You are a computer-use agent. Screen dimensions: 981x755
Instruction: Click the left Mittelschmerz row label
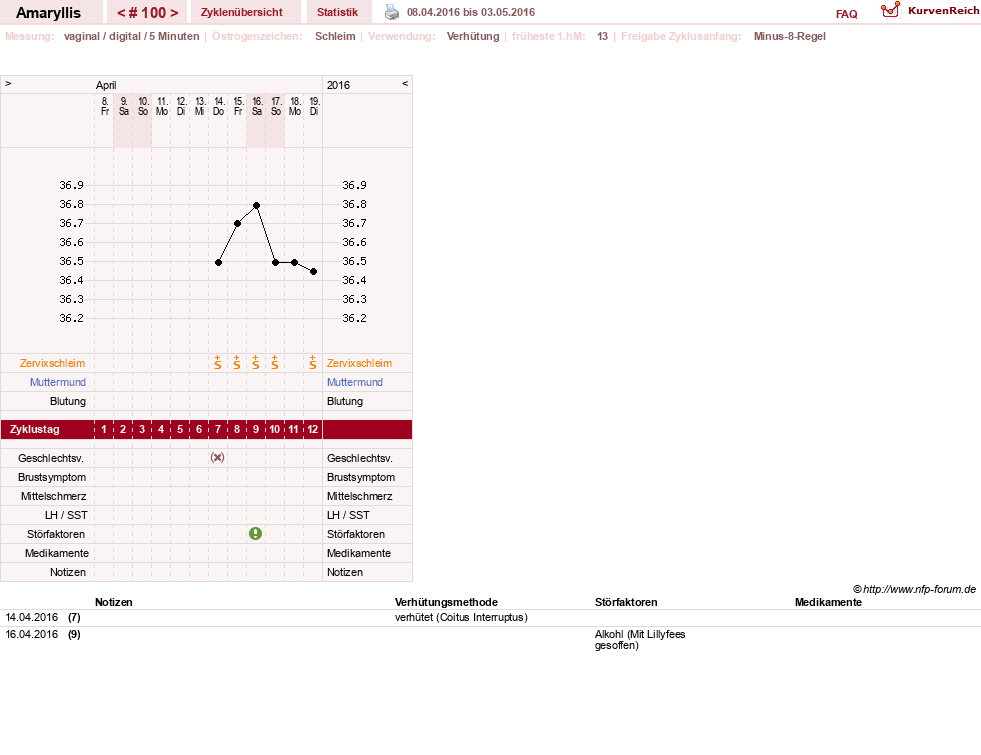click(x=53, y=496)
